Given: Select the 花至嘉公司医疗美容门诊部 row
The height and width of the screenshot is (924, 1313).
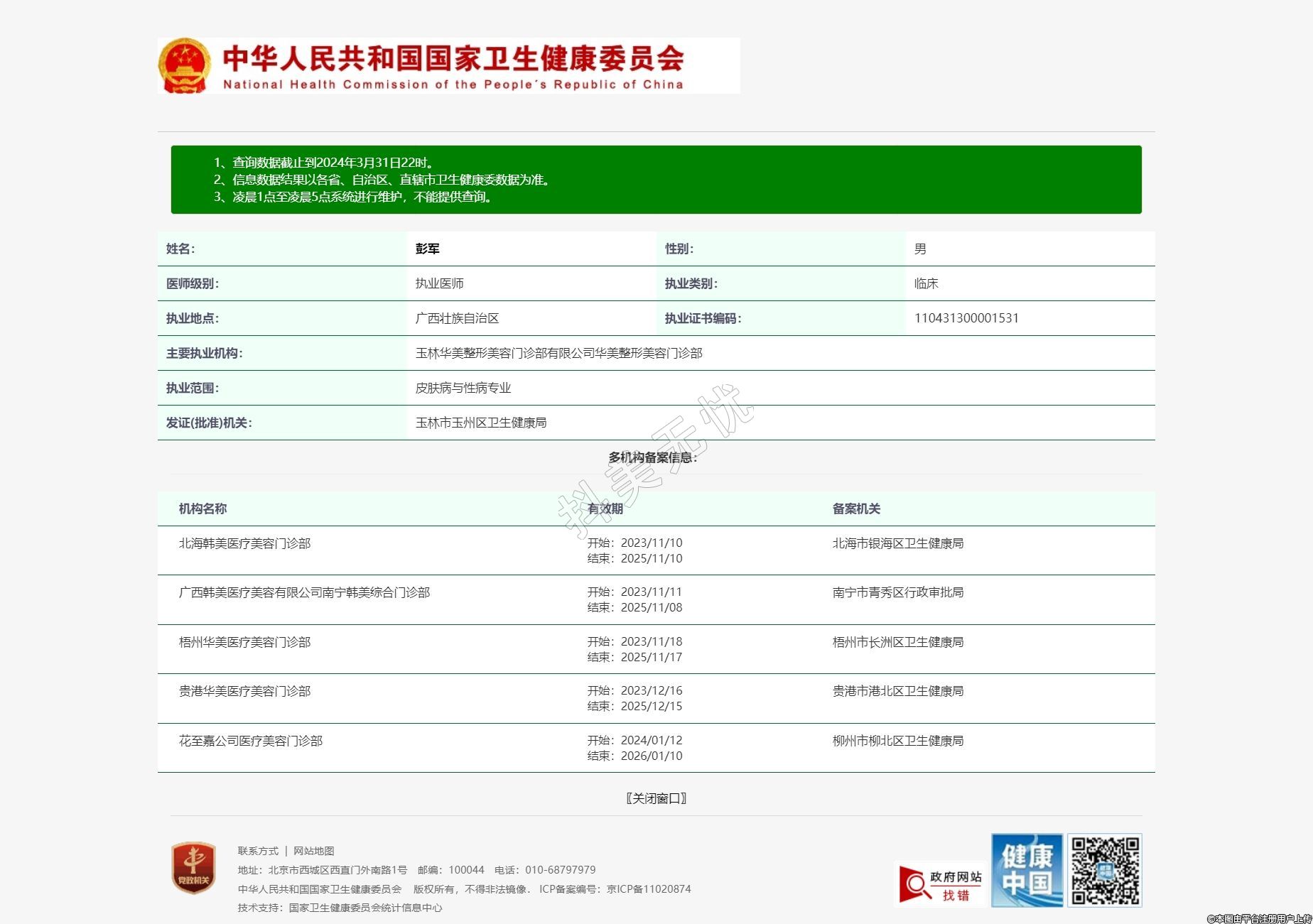Looking at the screenshot, I should (x=250, y=741).
